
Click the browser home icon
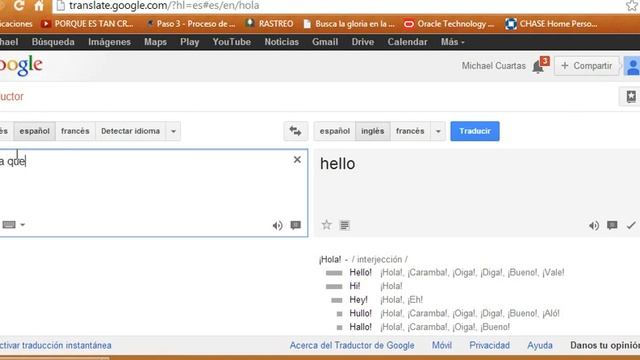(39, 6)
